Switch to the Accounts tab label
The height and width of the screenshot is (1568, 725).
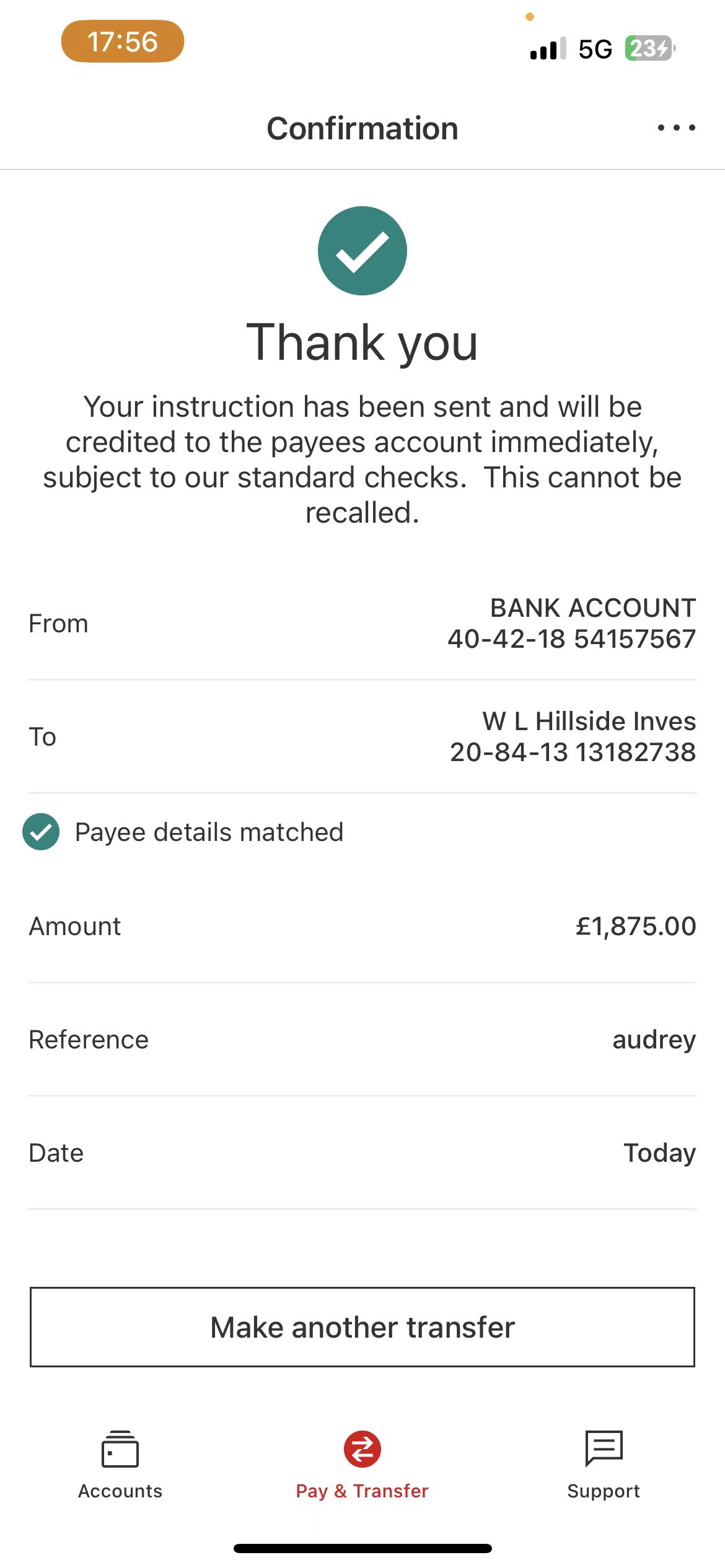pos(120,1491)
